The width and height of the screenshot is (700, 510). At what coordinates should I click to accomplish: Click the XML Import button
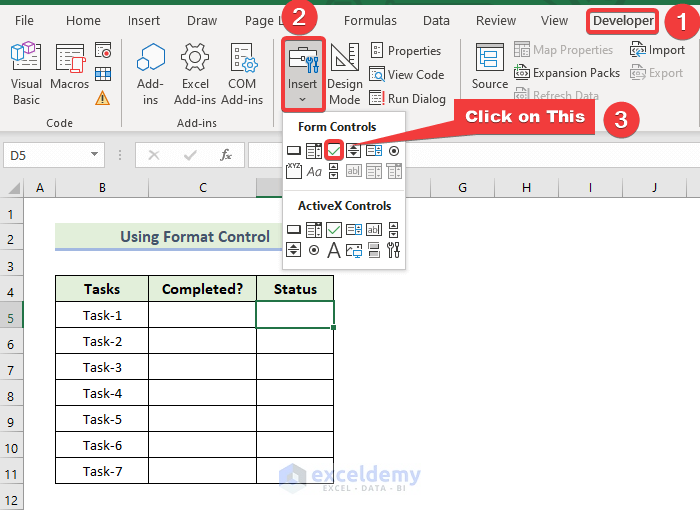[657, 50]
